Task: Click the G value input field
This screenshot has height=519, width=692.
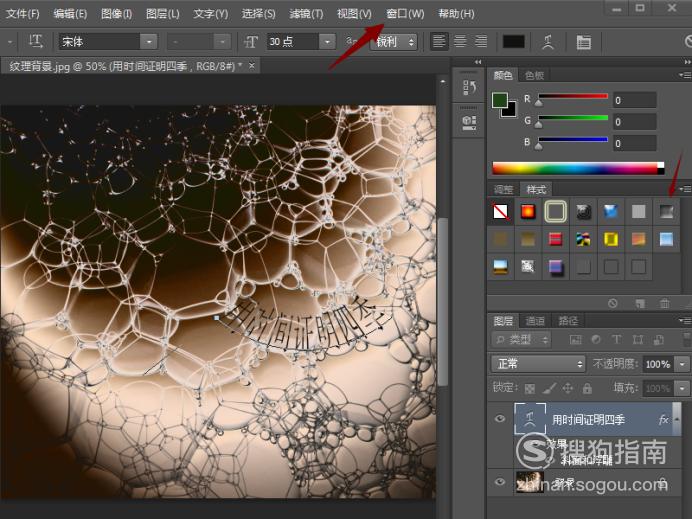Action: (x=635, y=121)
